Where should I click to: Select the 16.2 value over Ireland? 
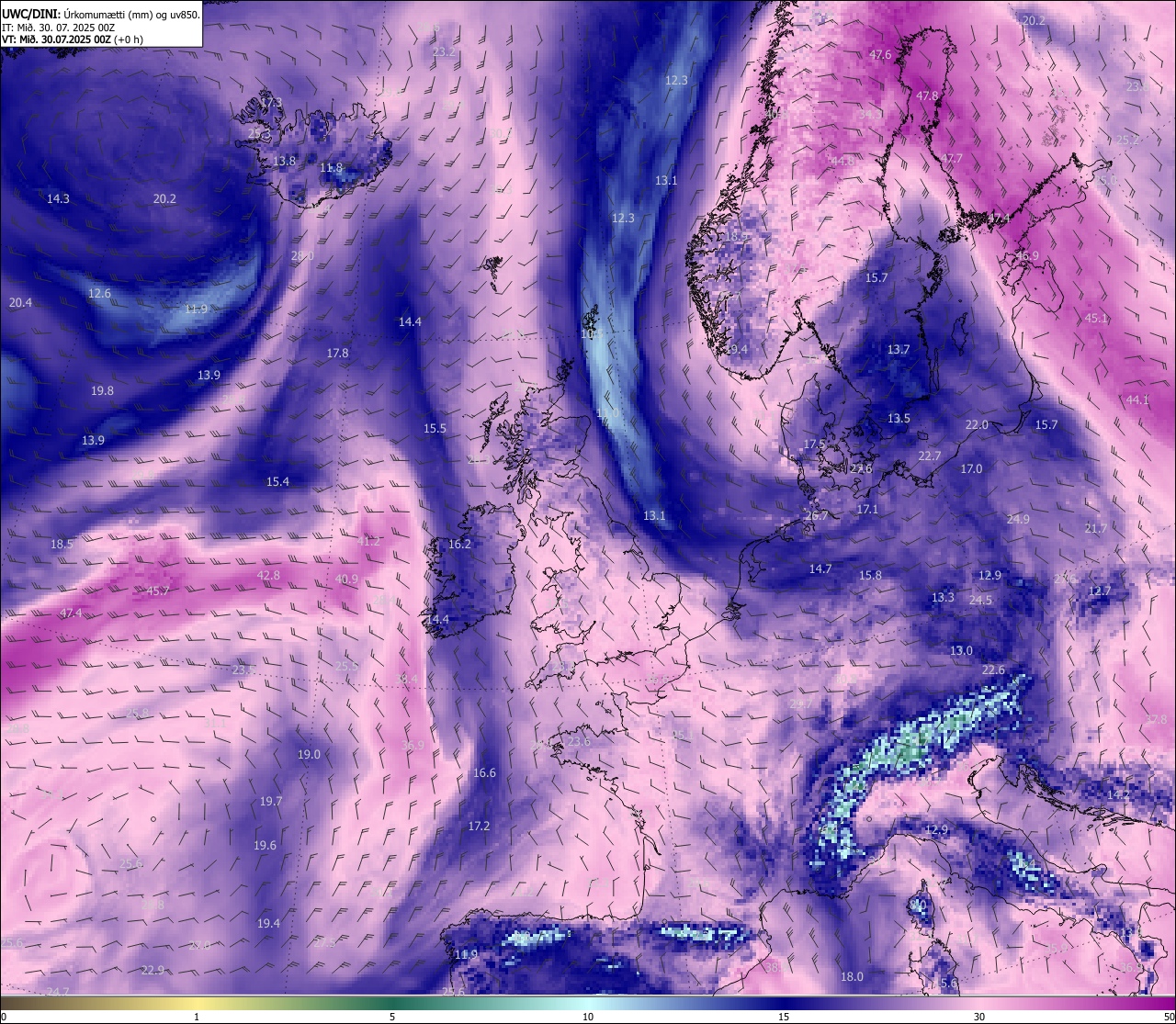459,545
